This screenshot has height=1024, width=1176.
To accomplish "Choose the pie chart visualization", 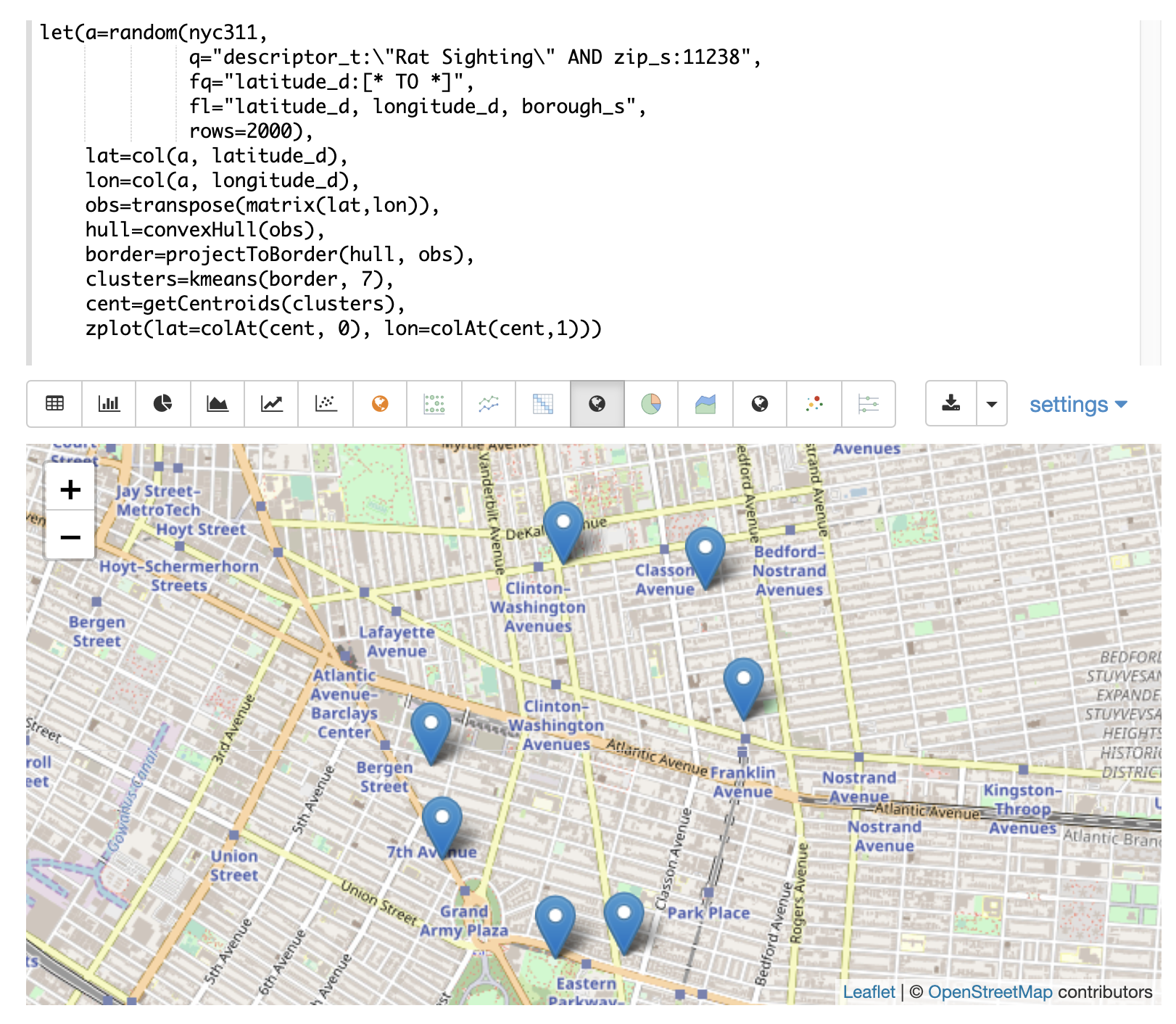I will pyautogui.click(x=162, y=404).
